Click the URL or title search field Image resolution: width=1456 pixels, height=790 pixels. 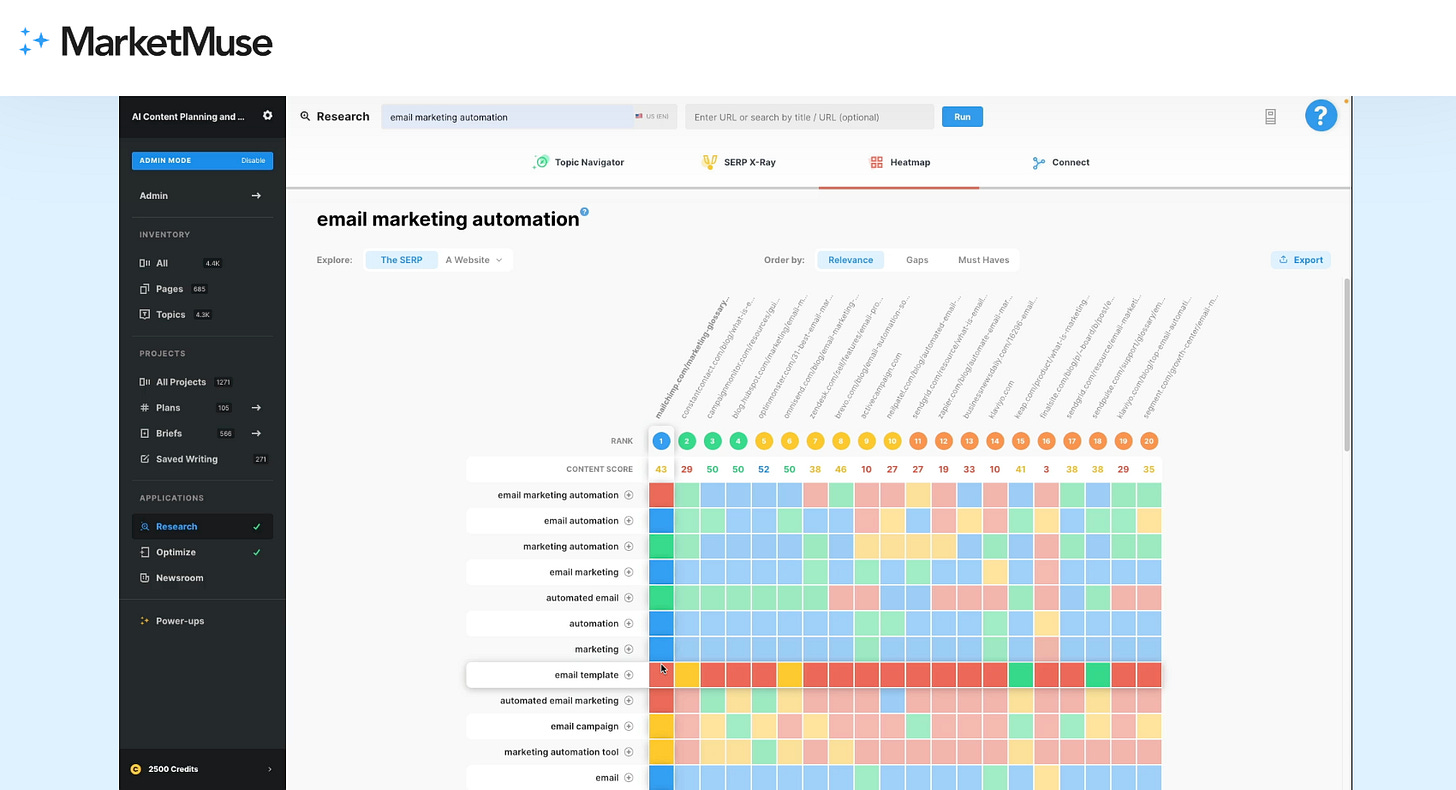click(810, 117)
